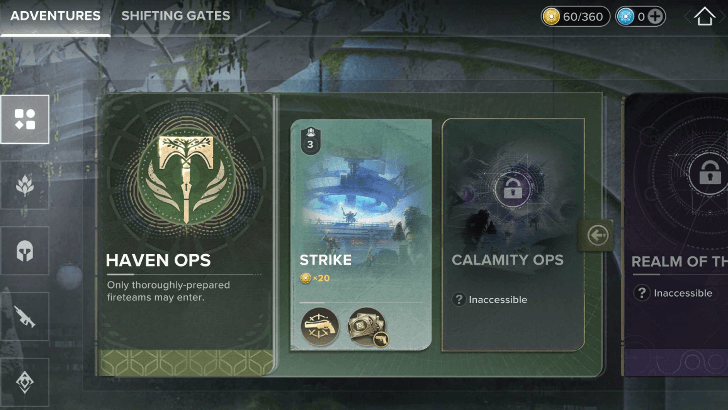The image size is (728, 410).
Task: Select the diamond emblem sidebar icon
Action: [25, 382]
